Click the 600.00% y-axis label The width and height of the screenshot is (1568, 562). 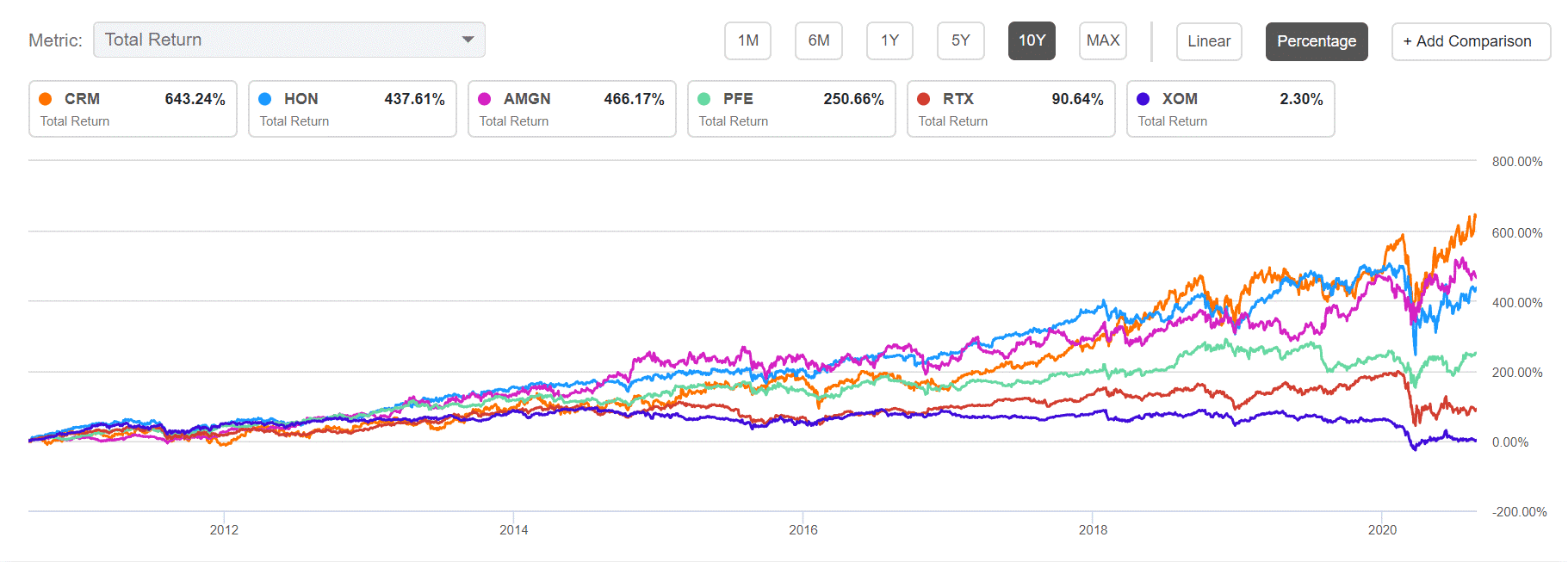[1517, 233]
